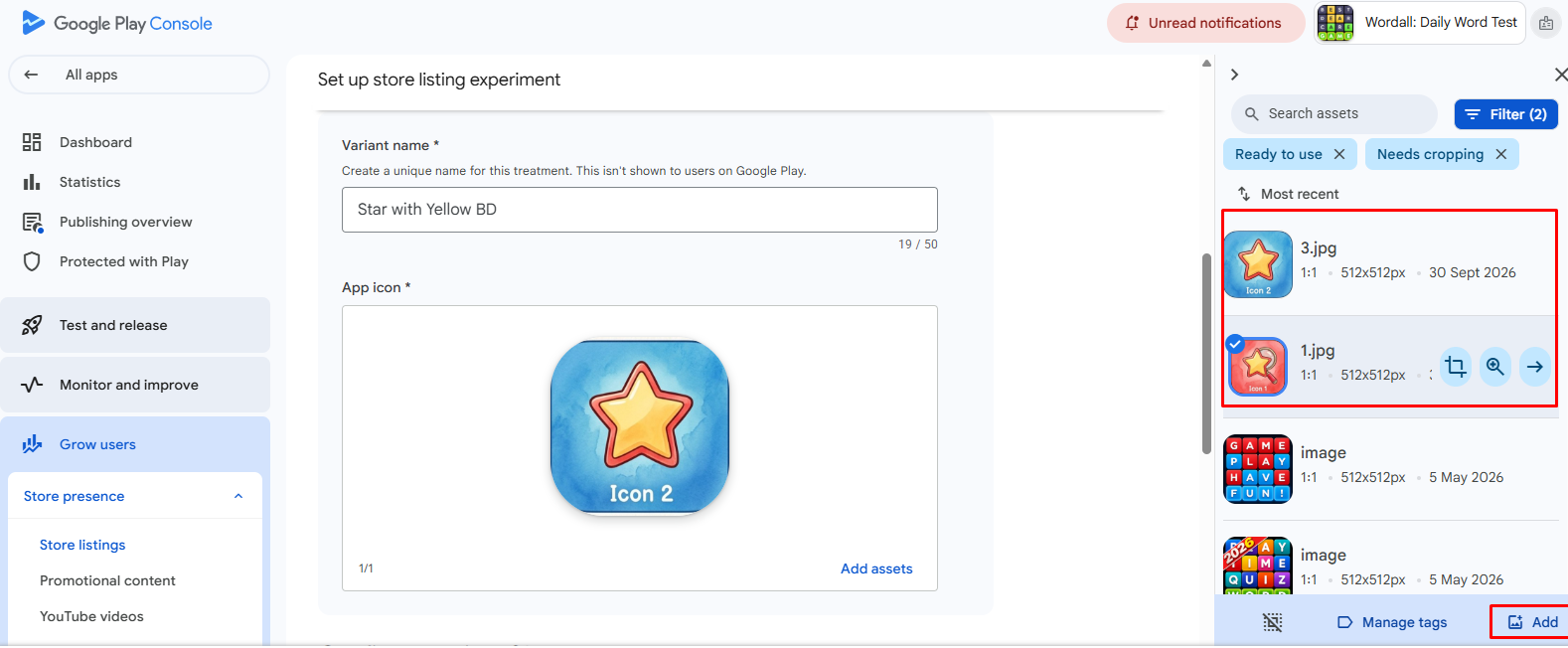Select the 3.jpg asset thumbnail
This screenshot has height=648, width=1568.
click(1258, 264)
